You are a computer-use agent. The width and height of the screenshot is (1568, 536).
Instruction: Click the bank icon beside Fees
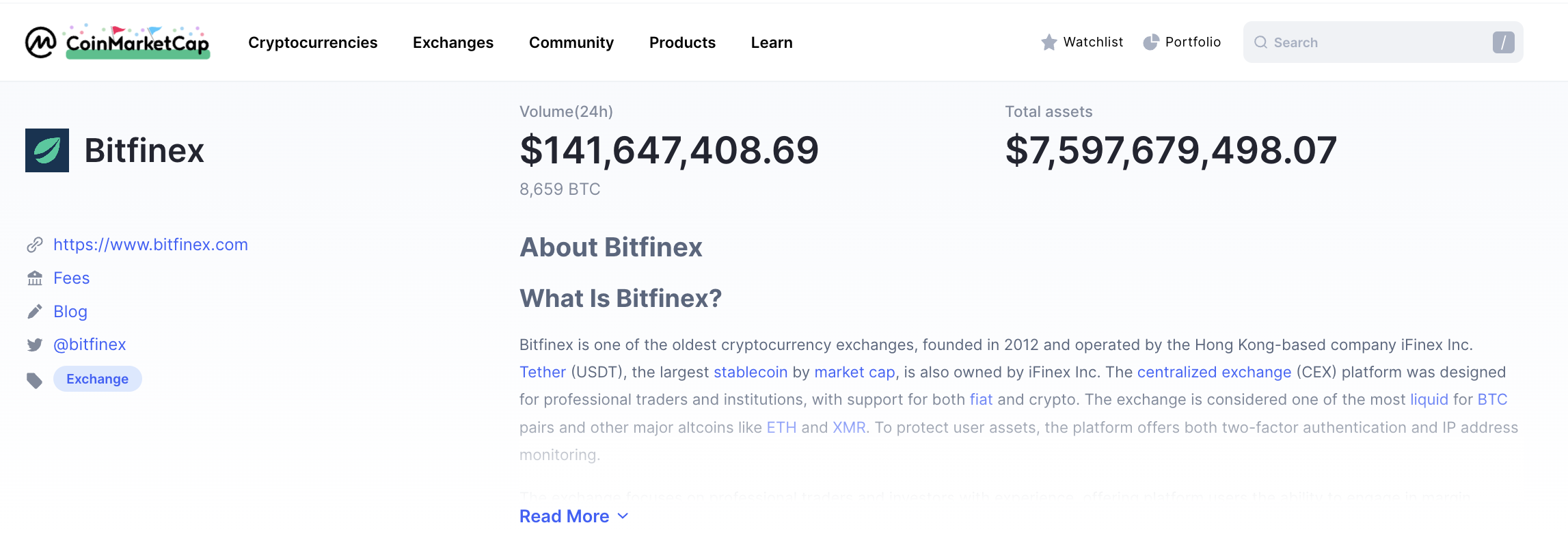pyautogui.click(x=35, y=278)
